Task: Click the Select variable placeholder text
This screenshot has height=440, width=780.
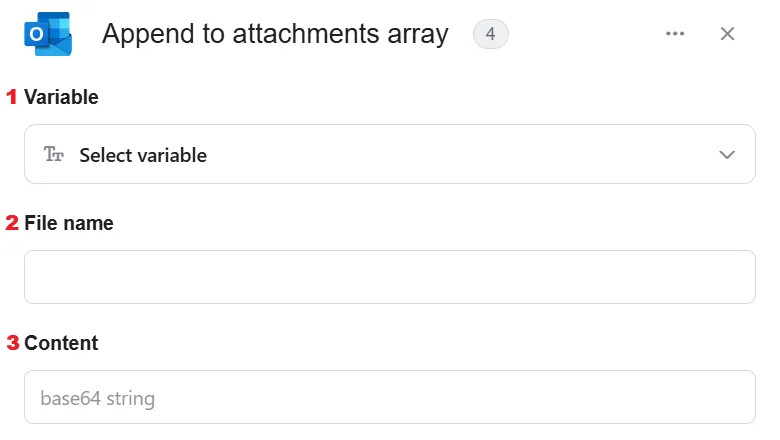Action: click(143, 155)
